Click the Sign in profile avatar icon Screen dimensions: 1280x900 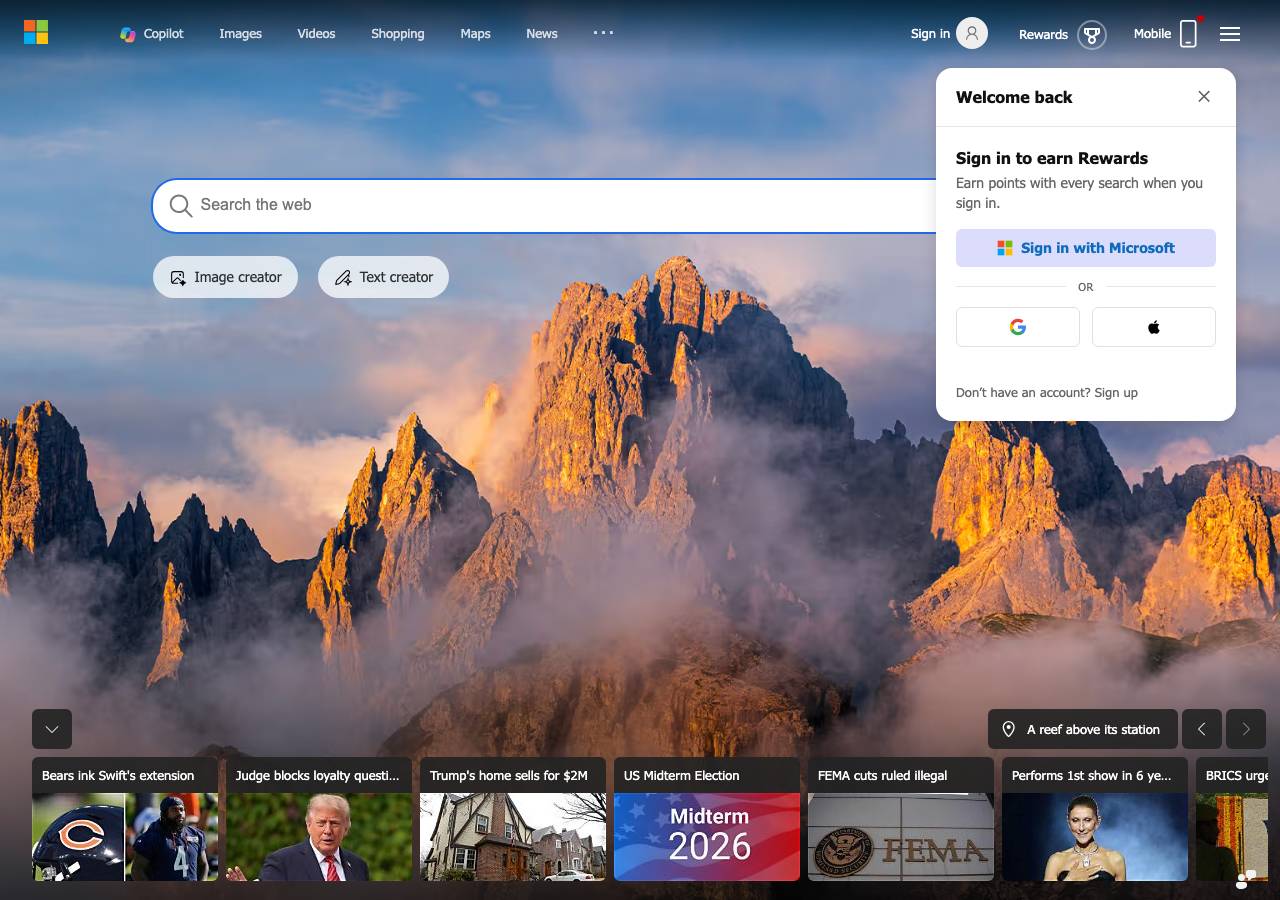click(972, 33)
